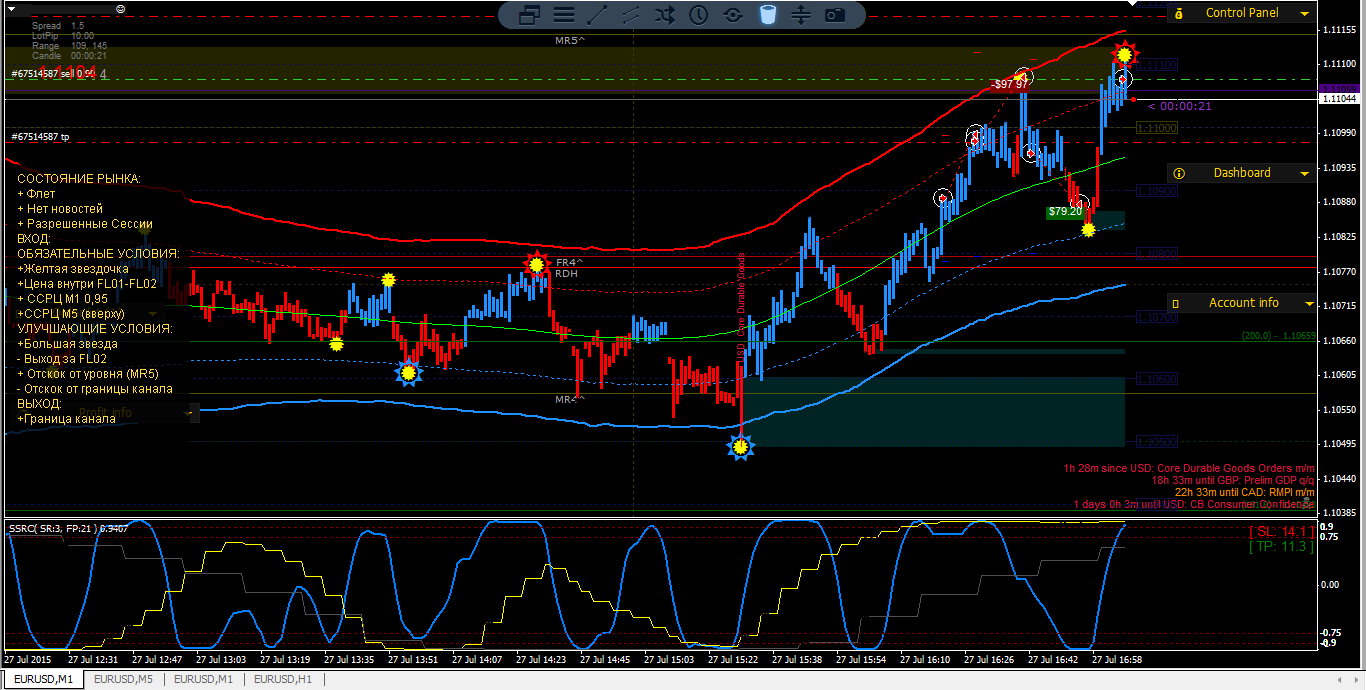Viewport: 1366px width, 690px height.
Task: Switch to the EURUSD,H1 chart tab
Action: click(x=284, y=680)
